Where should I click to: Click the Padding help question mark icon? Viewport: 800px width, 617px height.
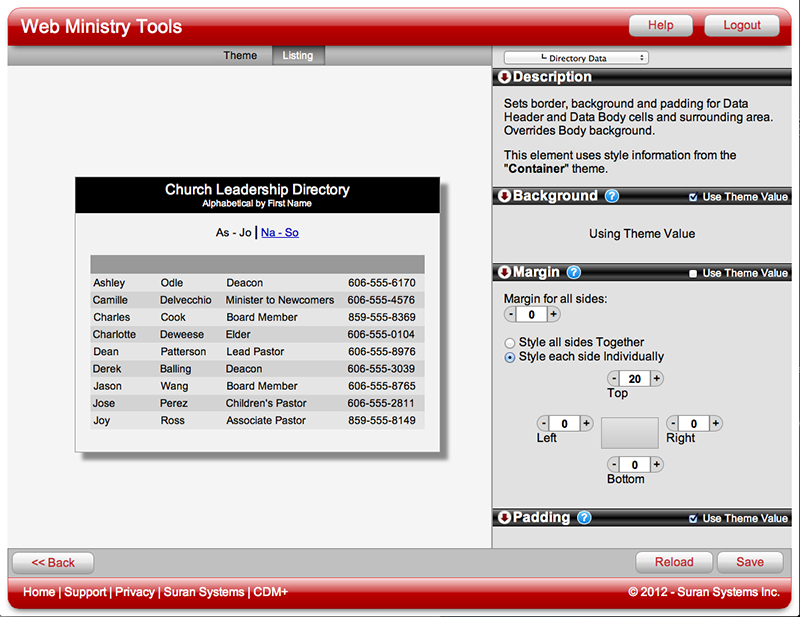pyautogui.click(x=584, y=518)
